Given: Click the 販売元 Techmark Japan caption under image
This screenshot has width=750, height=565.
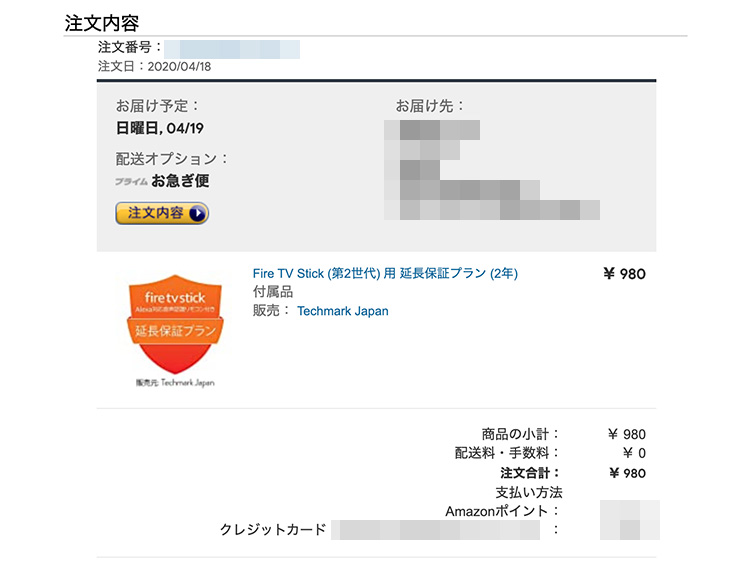Looking at the screenshot, I should click(x=175, y=383).
